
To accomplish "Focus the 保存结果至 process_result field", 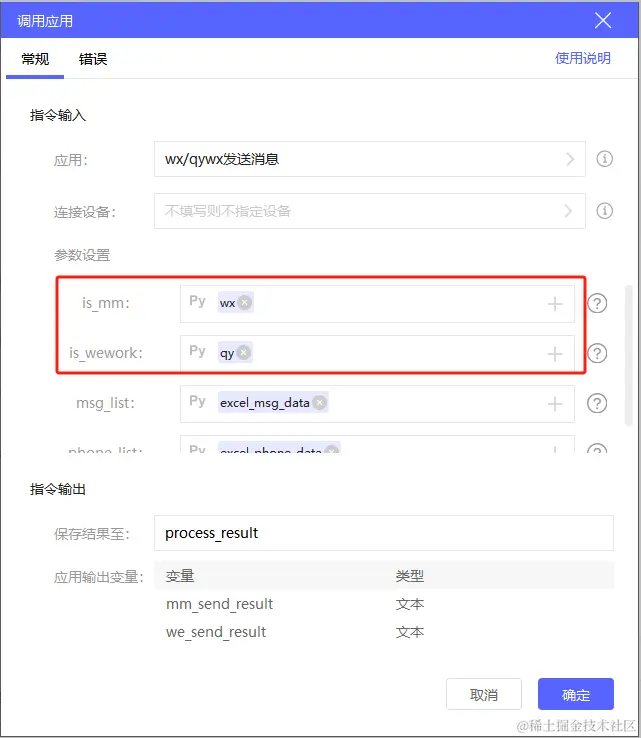I will 384,533.
